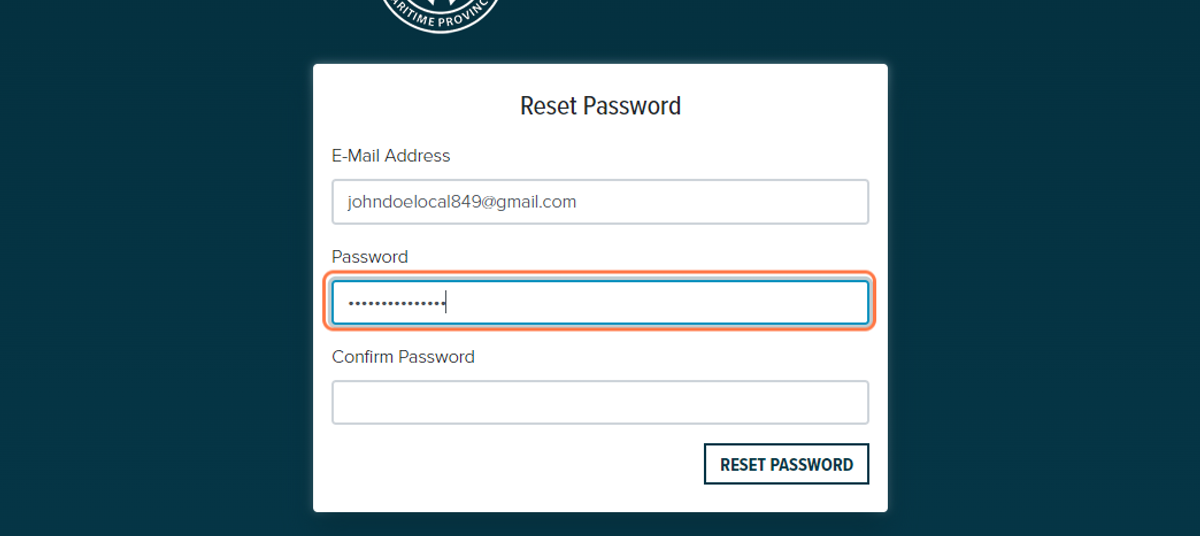Click the circular Maritime Province logo
The width and height of the screenshot is (1200, 536).
(440, 14)
